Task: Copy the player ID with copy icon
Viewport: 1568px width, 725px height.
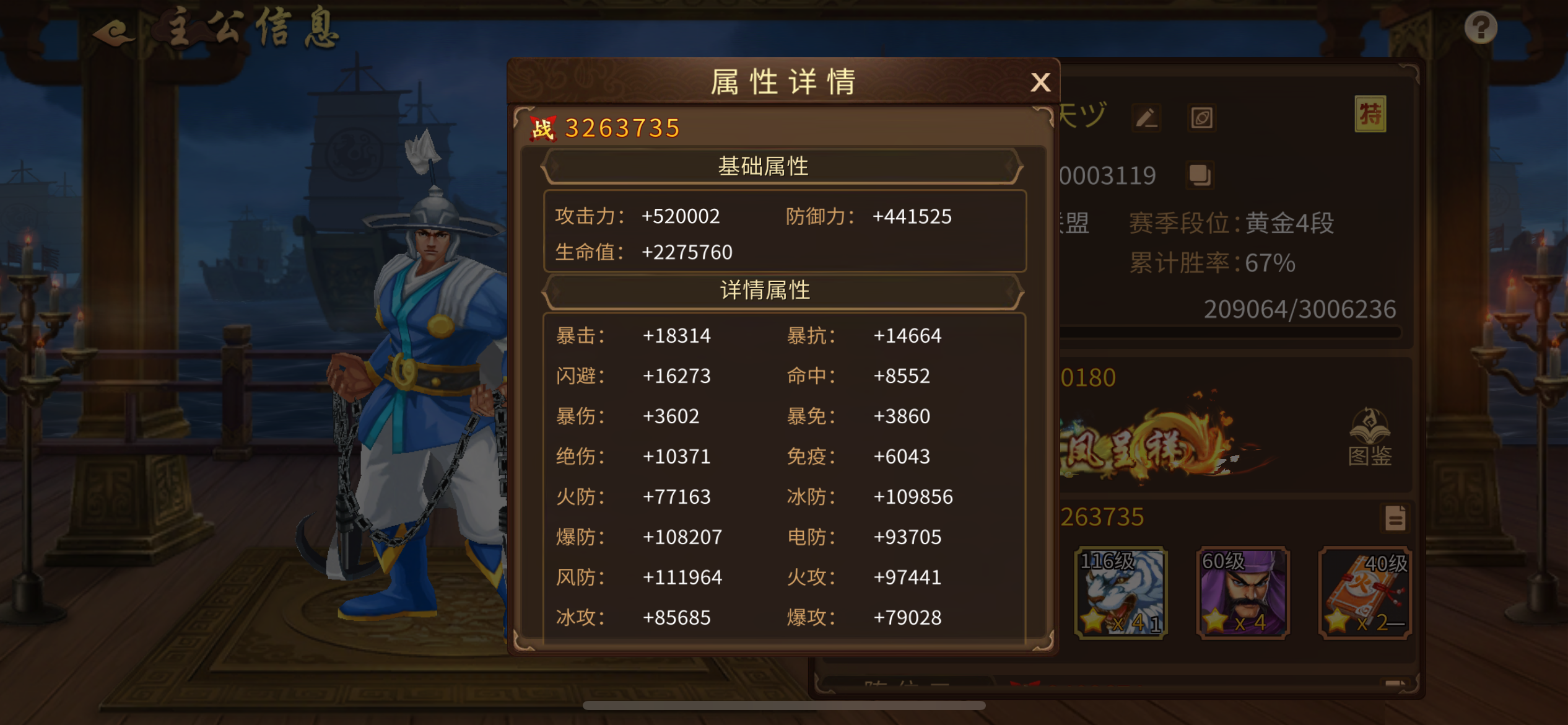Action: [1200, 175]
